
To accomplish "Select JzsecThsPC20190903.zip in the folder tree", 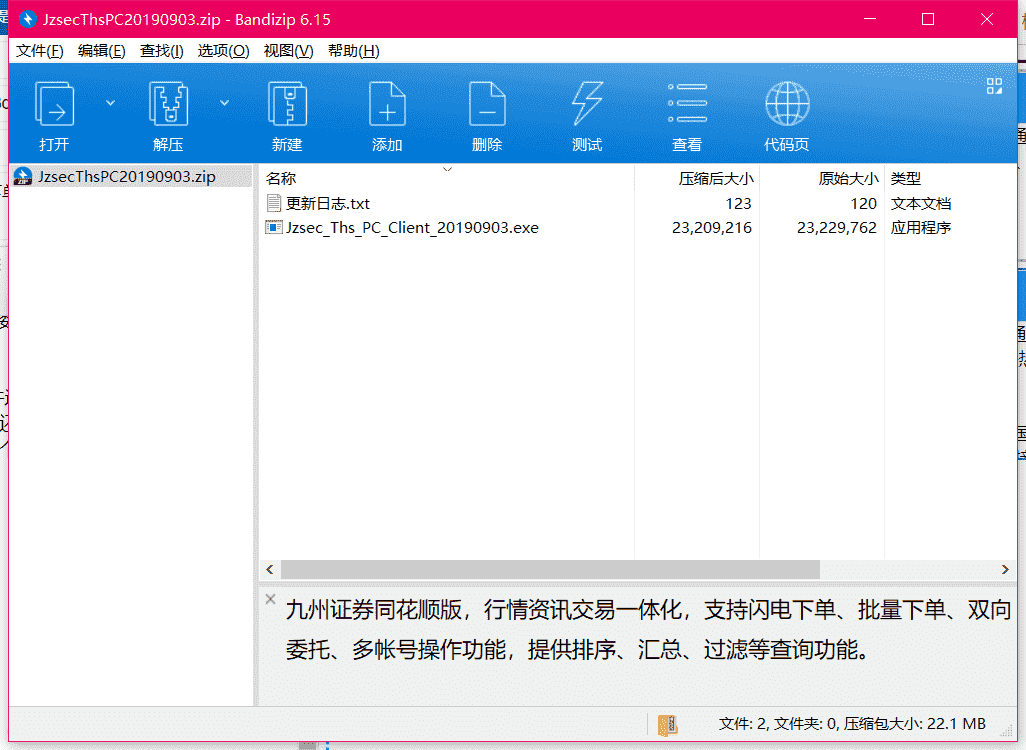I will pyautogui.click(x=126, y=177).
